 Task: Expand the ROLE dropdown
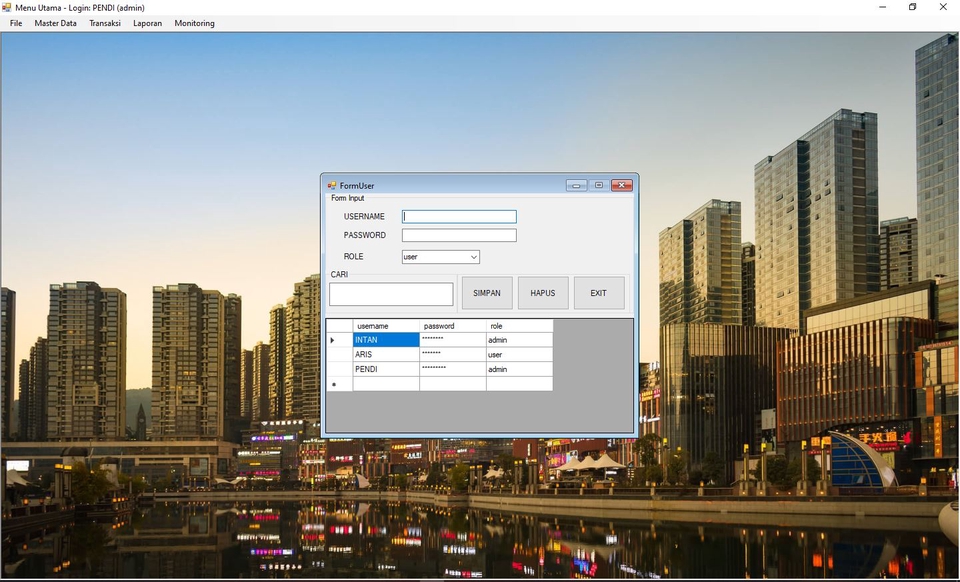click(x=473, y=257)
